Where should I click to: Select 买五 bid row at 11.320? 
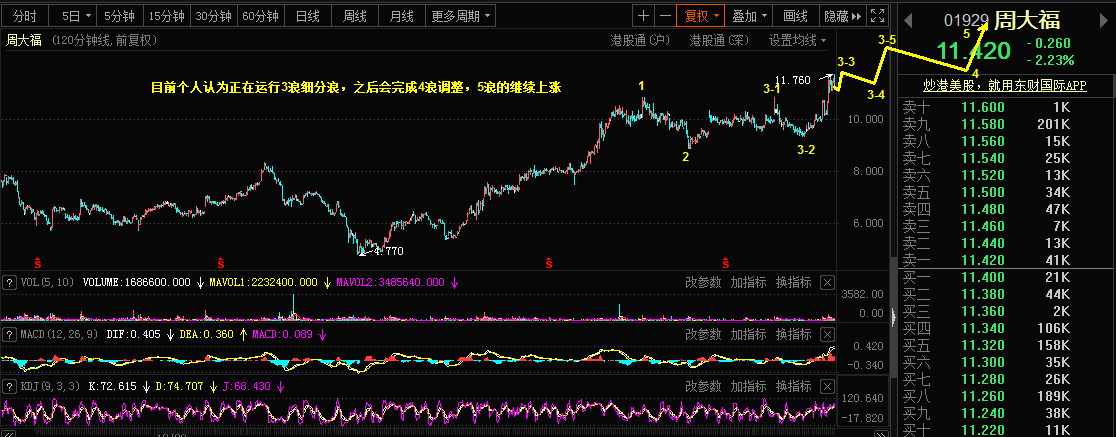coord(1005,345)
